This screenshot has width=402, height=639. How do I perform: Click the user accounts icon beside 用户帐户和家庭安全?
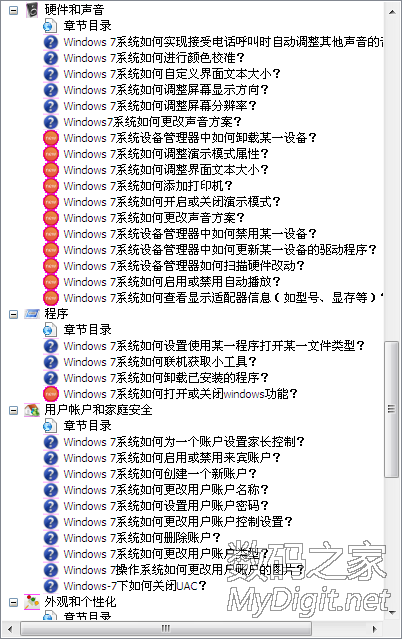tap(32, 410)
